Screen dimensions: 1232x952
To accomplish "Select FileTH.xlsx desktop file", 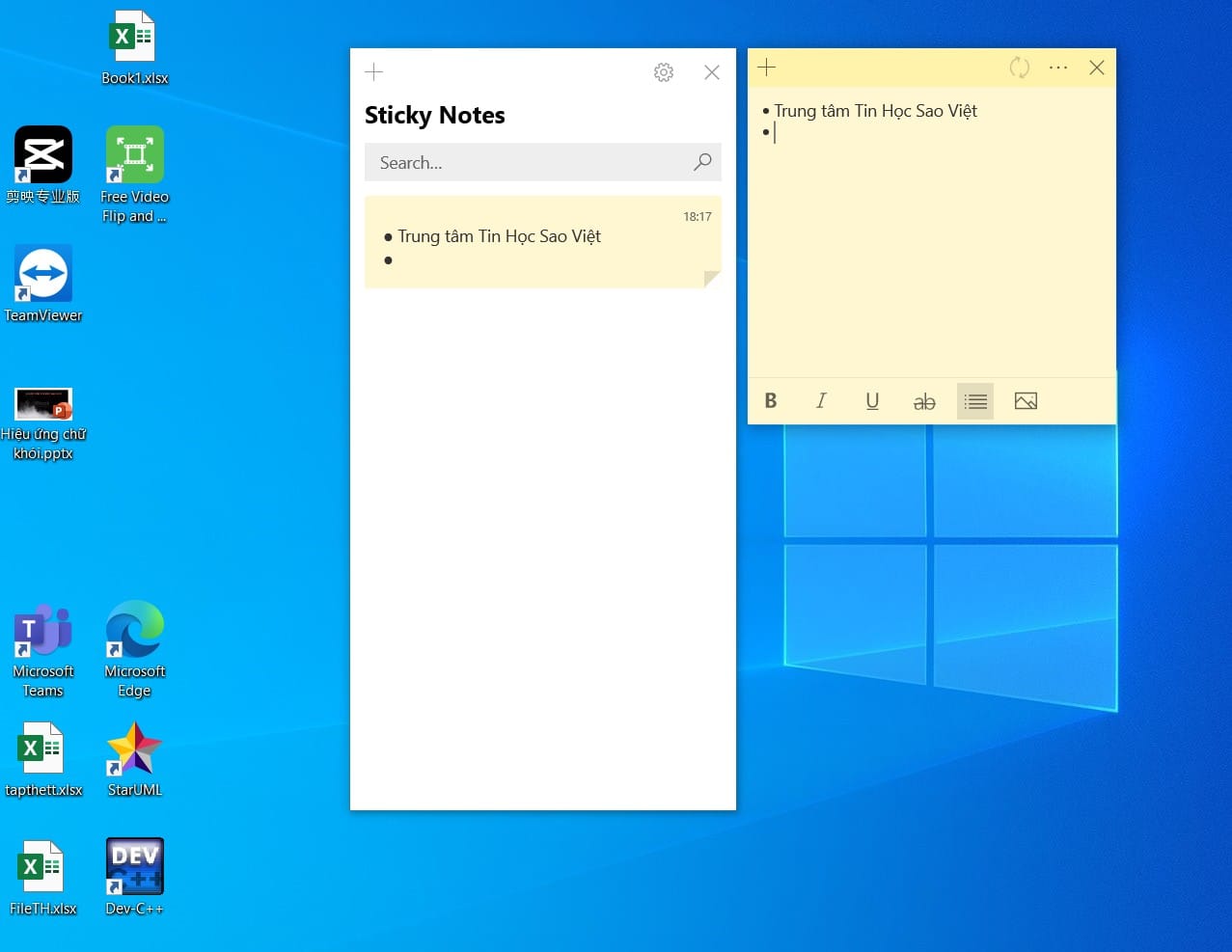I will tap(43, 879).
